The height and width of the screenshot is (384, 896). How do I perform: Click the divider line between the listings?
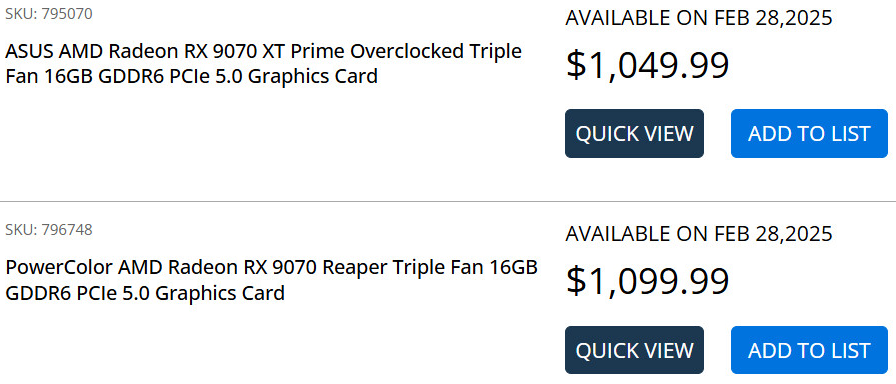[448, 201]
